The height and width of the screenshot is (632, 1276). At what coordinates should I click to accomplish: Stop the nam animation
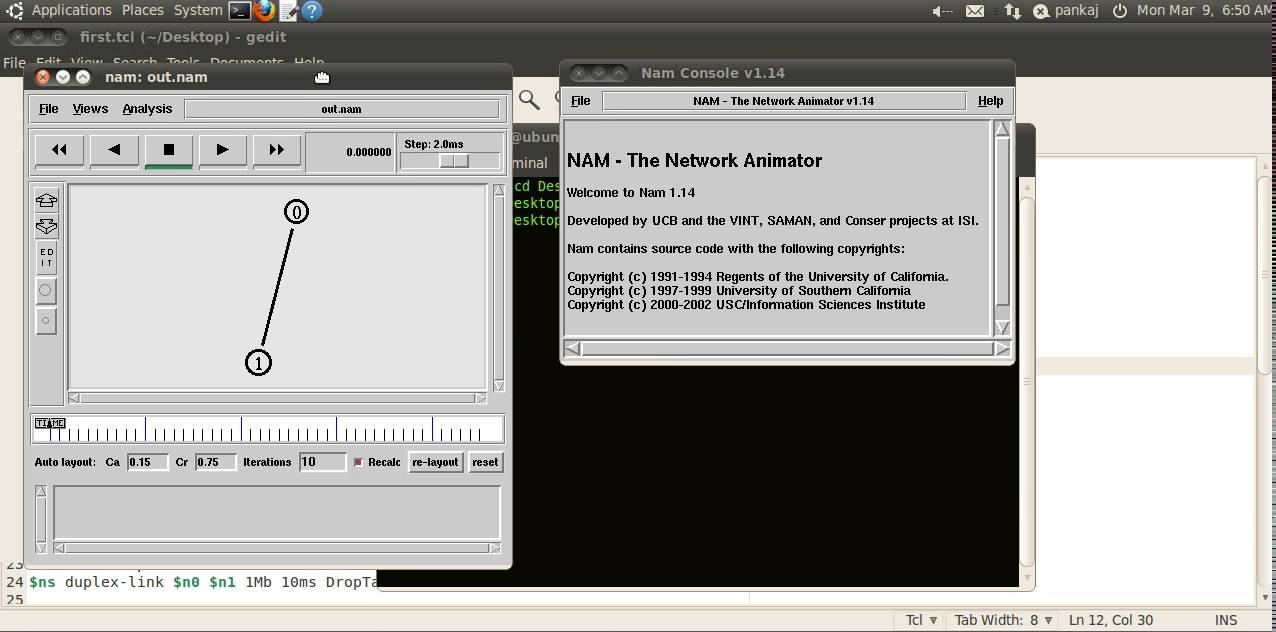click(x=168, y=150)
